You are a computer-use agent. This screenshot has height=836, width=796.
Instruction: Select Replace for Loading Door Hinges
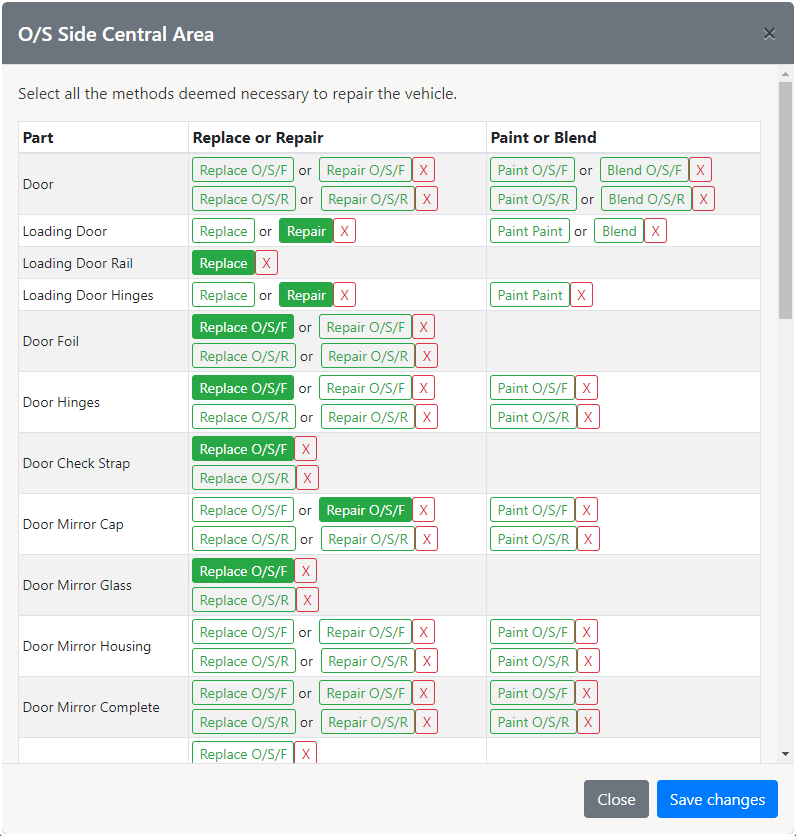(223, 295)
